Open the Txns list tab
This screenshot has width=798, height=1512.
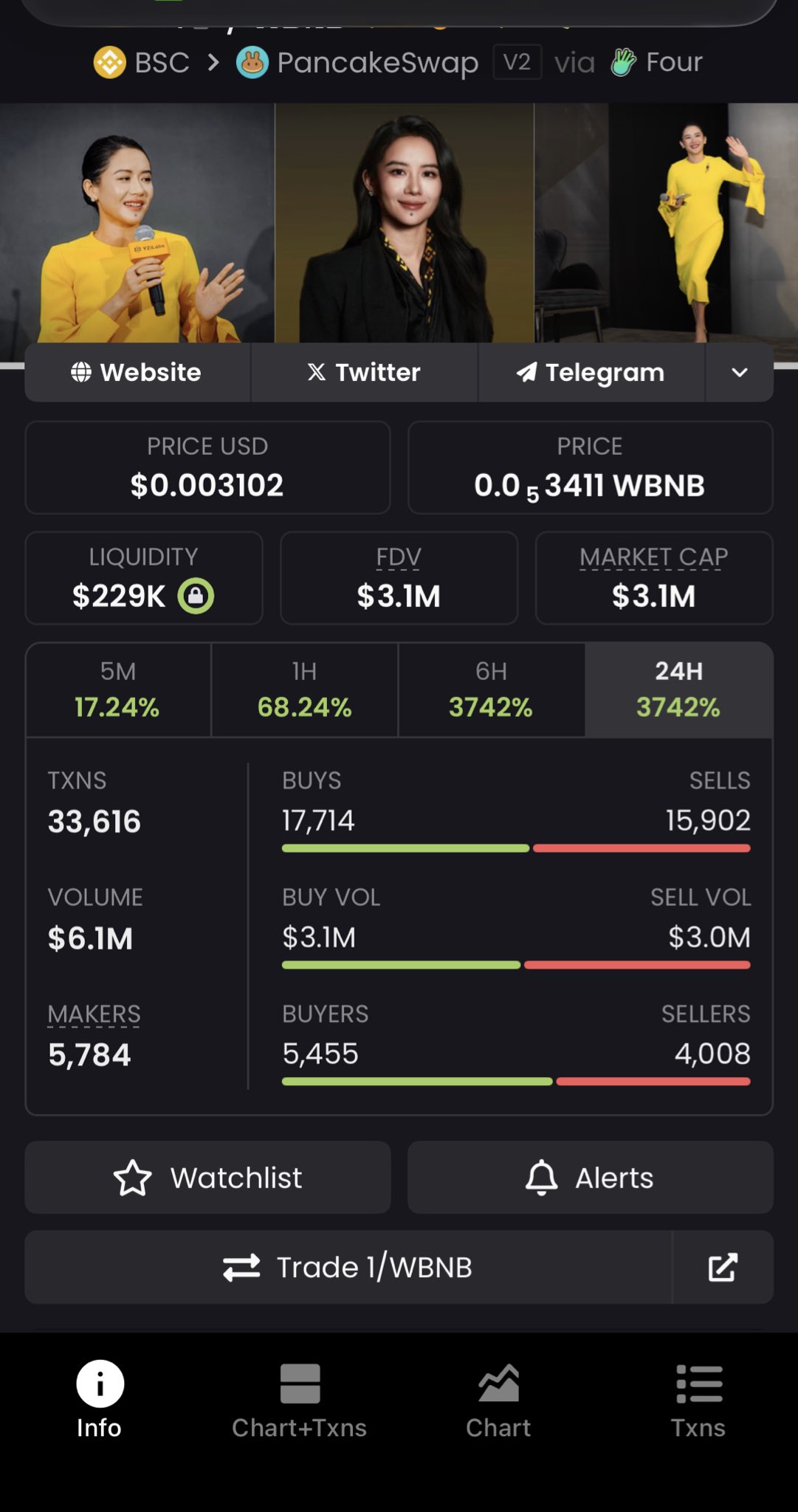pos(698,1398)
